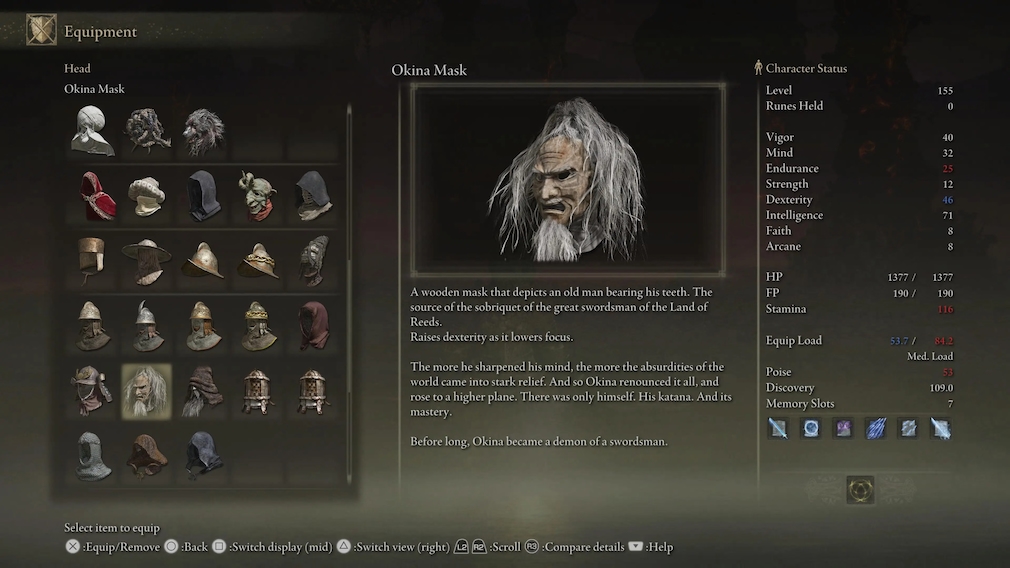The width and height of the screenshot is (1010, 568).
Task: Select the first memorized spell slot icon
Action: (x=777, y=428)
